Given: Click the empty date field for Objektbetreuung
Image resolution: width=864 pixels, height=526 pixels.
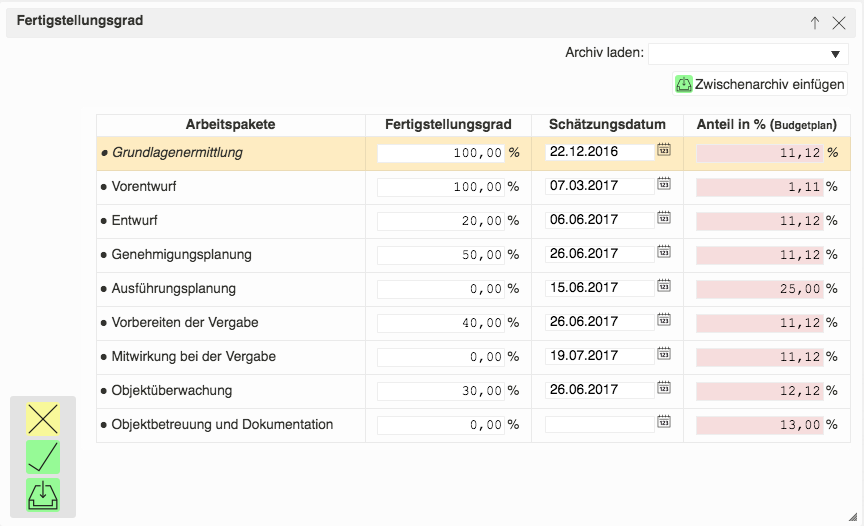Looking at the screenshot, I should coord(599,424).
